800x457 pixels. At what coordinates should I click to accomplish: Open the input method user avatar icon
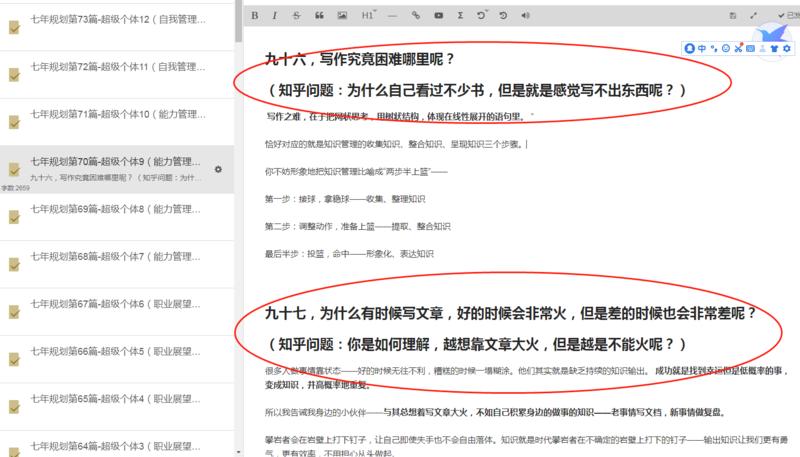tap(690, 48)
